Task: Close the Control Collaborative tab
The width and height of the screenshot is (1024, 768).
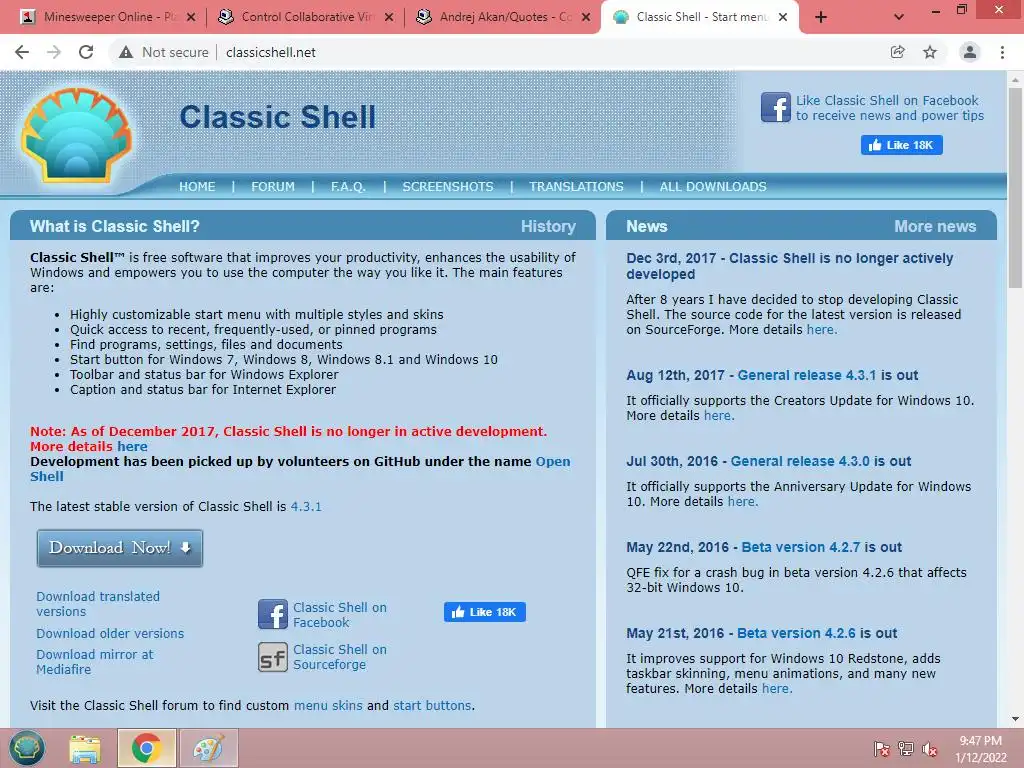Action: 389,17
